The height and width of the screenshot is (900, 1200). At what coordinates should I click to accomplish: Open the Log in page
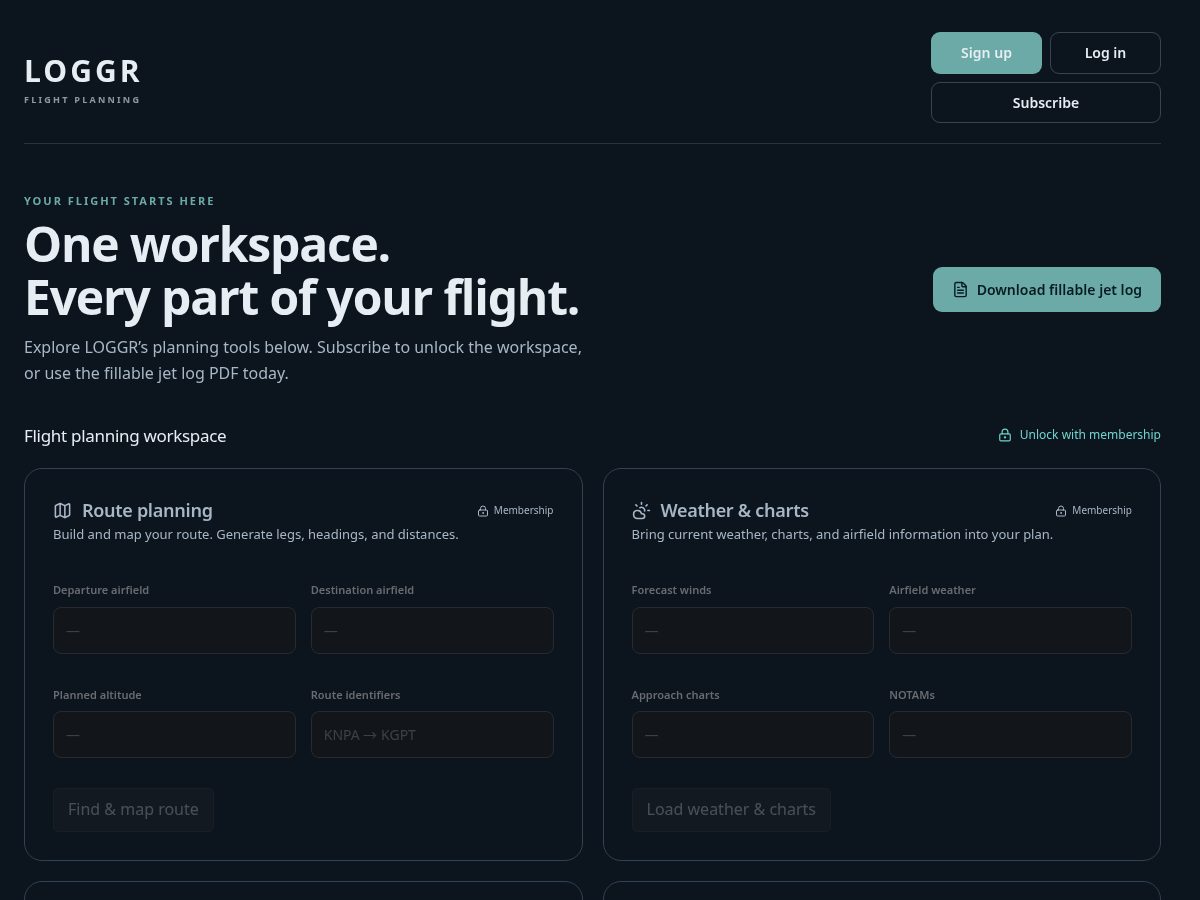click(1105, 53)
